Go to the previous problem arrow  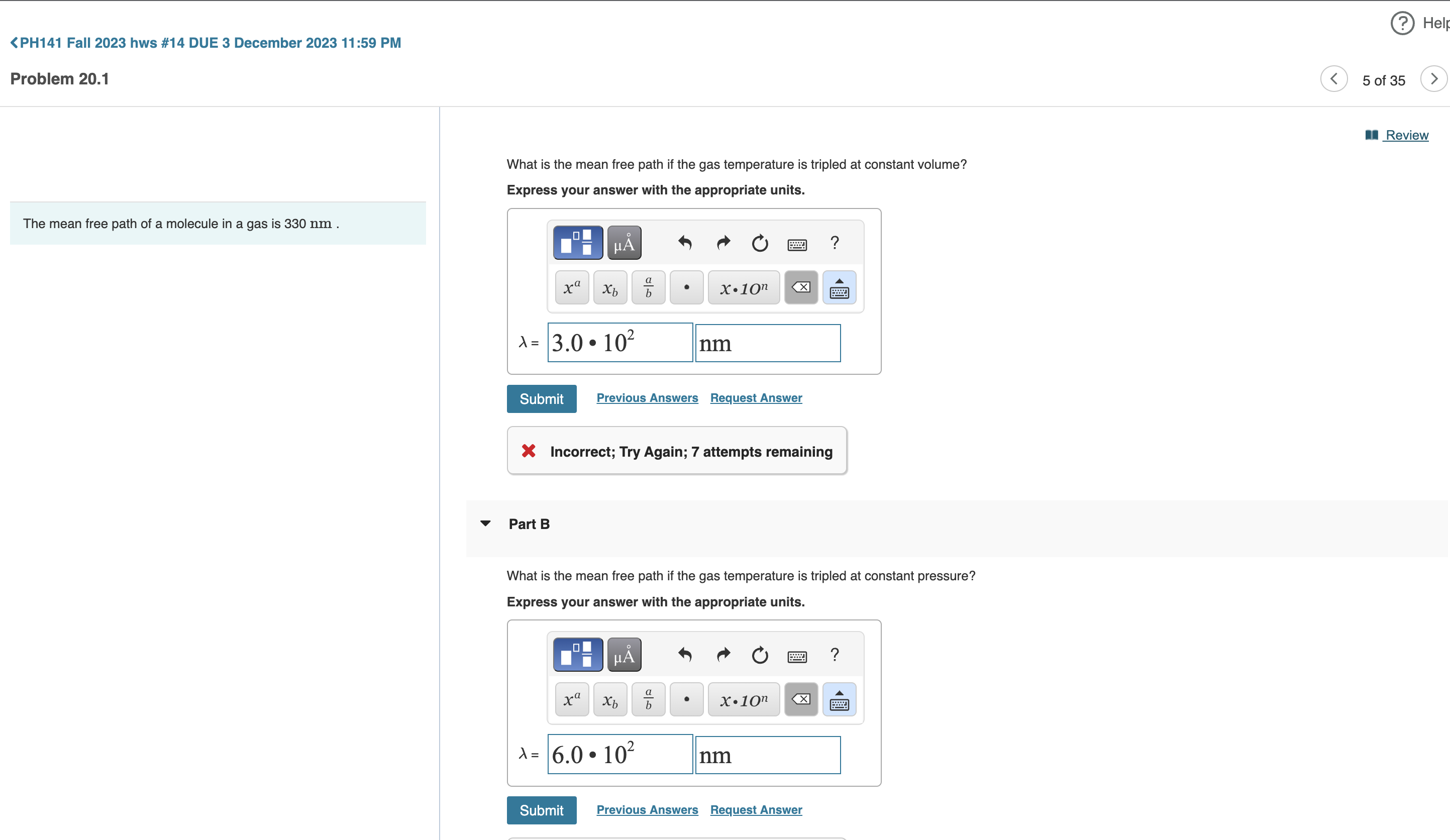1334,79
